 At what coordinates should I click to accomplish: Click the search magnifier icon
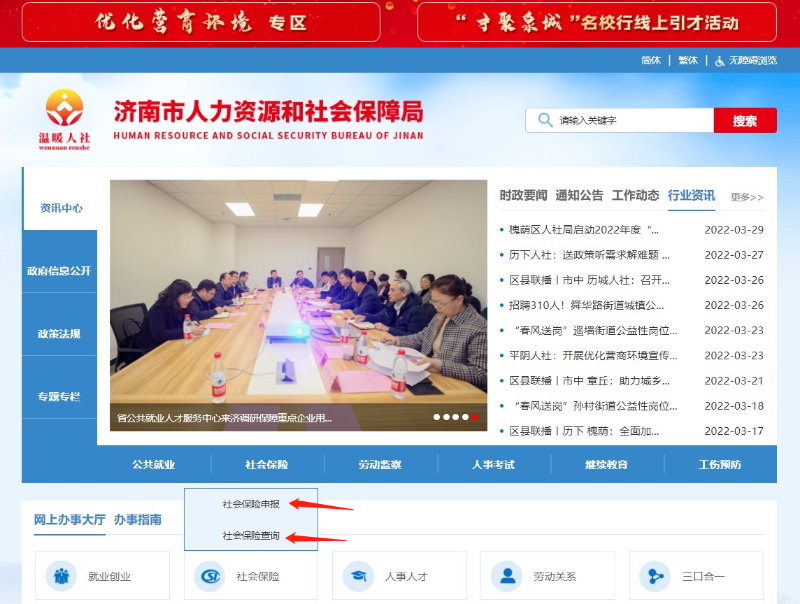coord(545,120)
